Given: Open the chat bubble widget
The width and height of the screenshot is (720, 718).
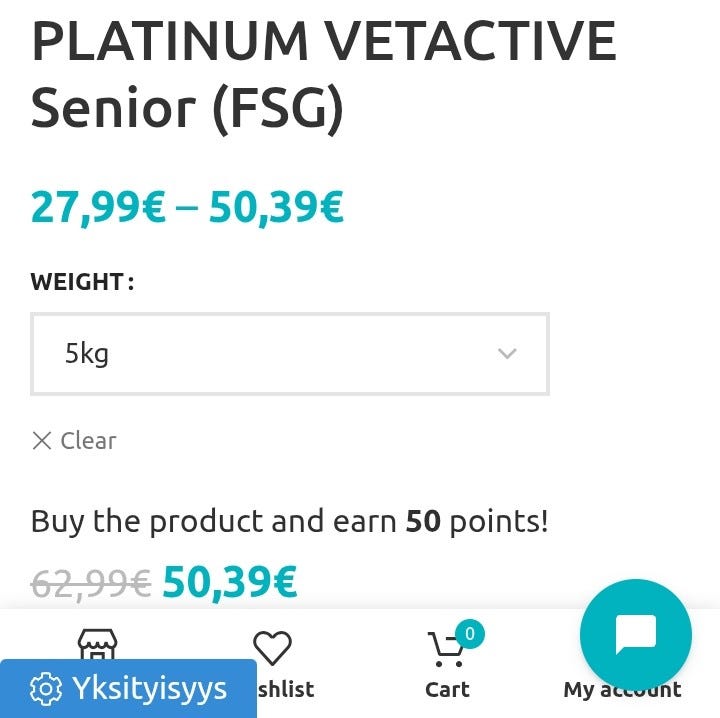Looking at the screenshot, I should pos(635,634).
